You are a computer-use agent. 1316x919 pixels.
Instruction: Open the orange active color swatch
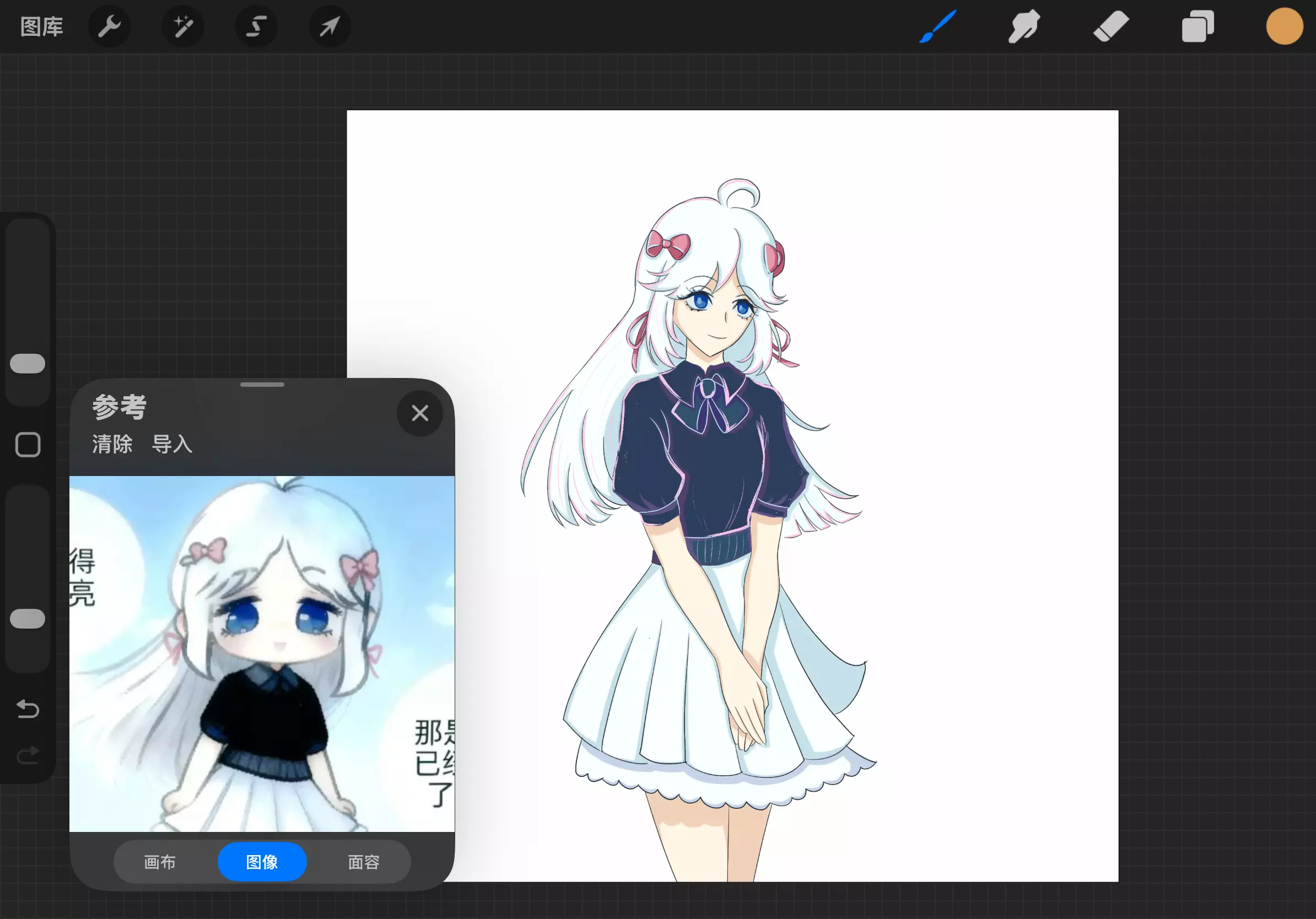(1284, 26)
